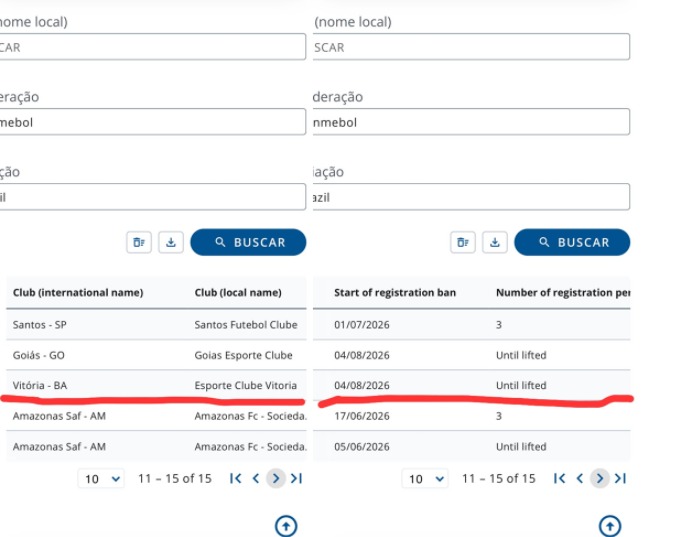This screenshot has height=537, width=675.
Task: Click '11 – 15 of 15' text right panel
Action: (499, 478)
